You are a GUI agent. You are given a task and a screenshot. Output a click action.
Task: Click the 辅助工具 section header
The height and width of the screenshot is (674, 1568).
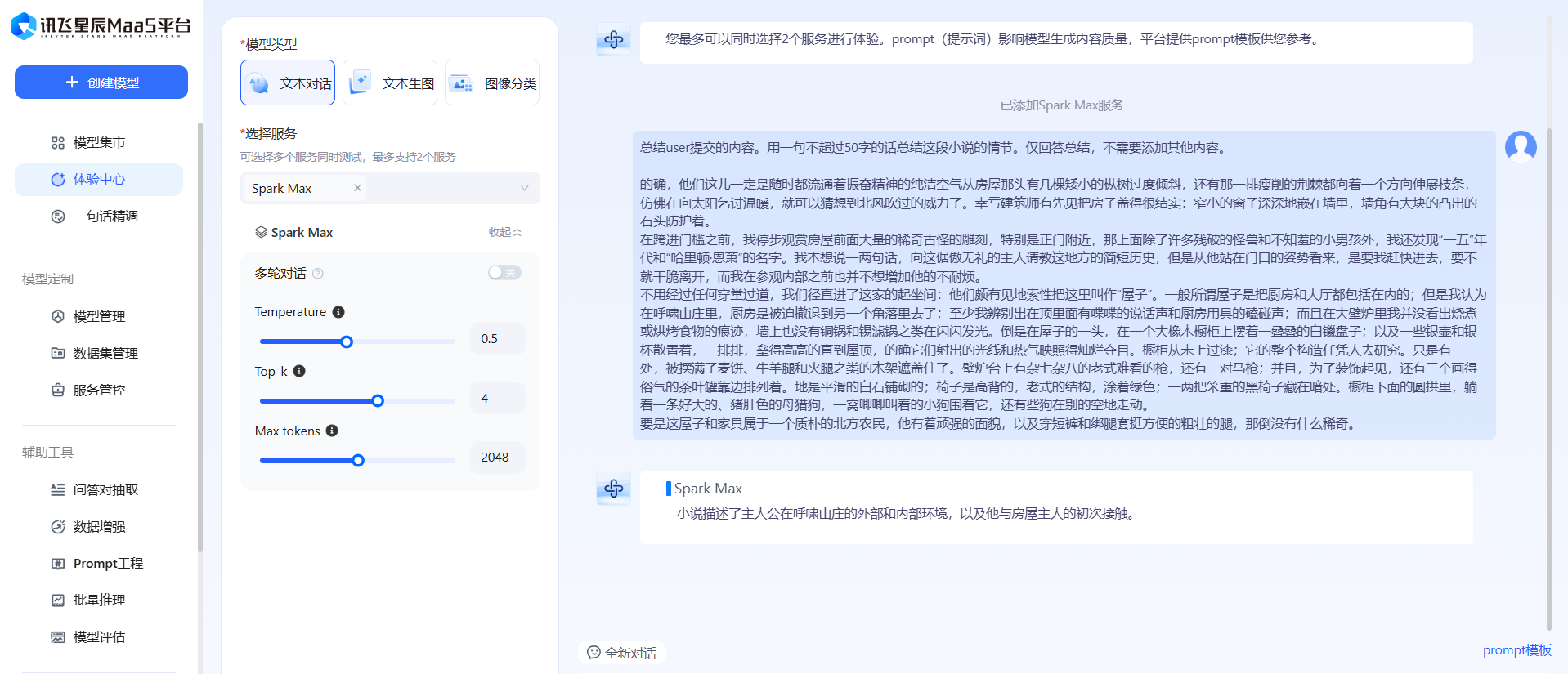[48, 453]
